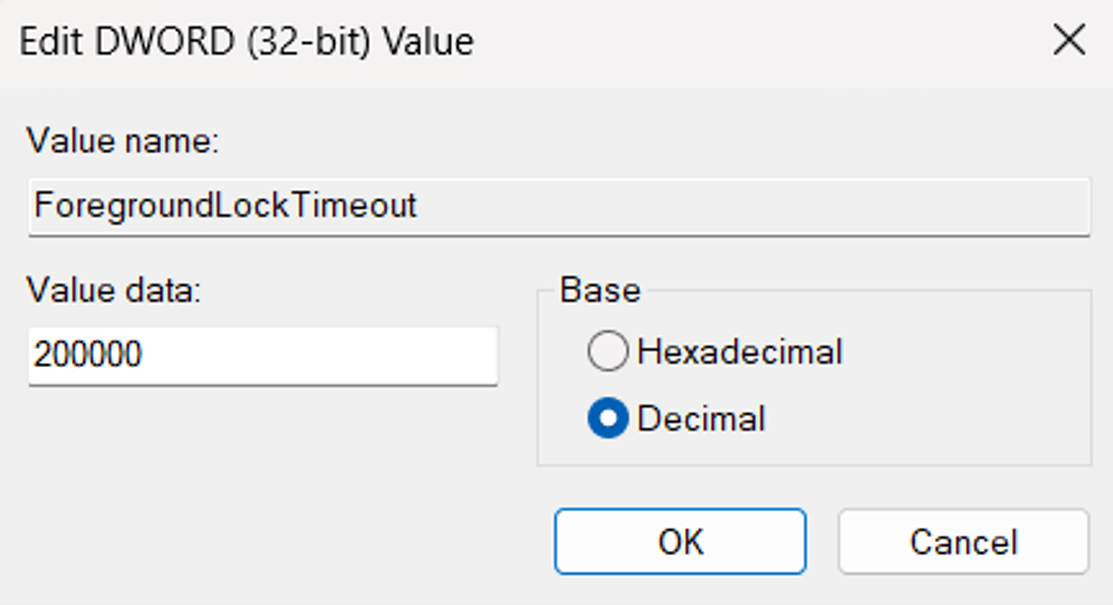
Task: Click the ForegroundLockTimeout text in name field
Action: 225,206
